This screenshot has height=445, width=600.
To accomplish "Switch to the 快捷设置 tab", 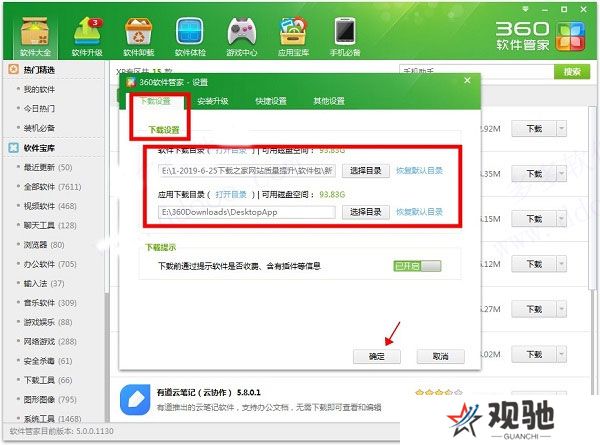I will (271, 101).
